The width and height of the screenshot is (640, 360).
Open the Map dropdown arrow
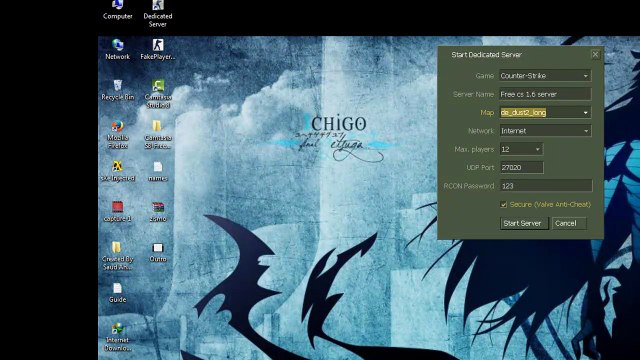coord(586,113)
